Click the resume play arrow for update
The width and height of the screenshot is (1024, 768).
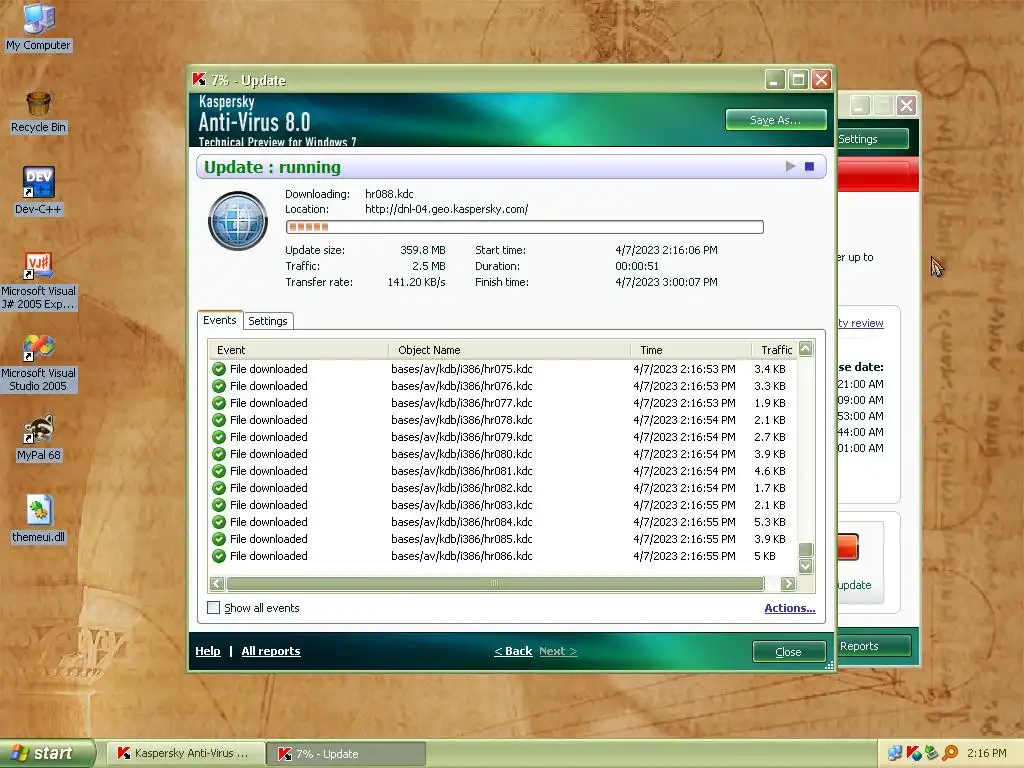point(790,167)
